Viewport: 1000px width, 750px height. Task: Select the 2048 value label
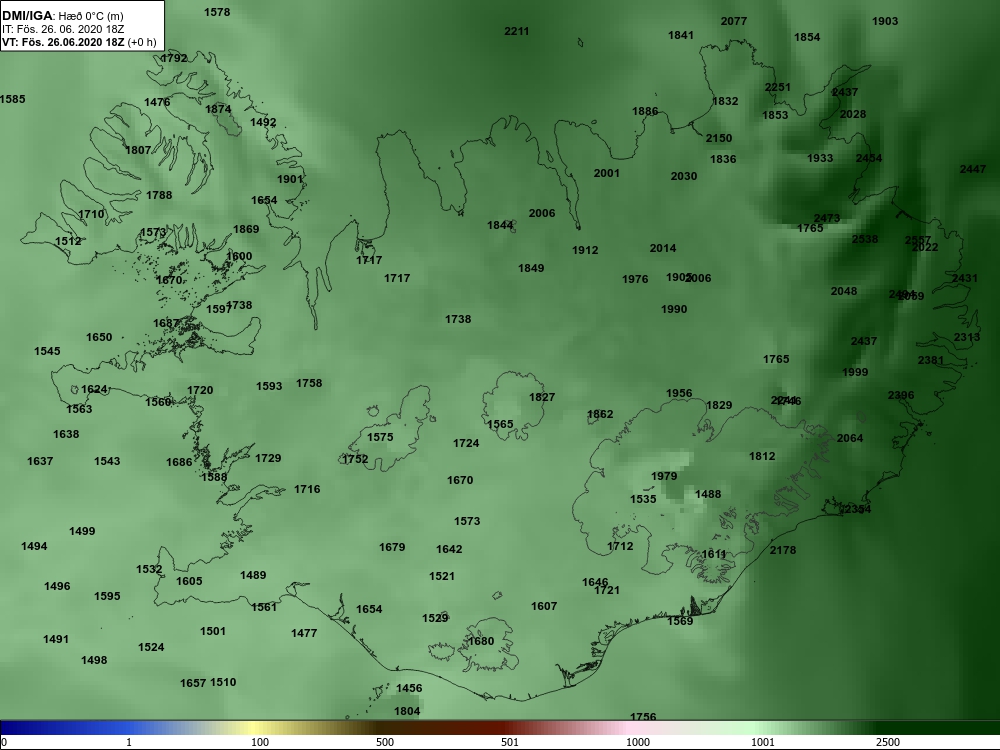click(x=844, y=291)
